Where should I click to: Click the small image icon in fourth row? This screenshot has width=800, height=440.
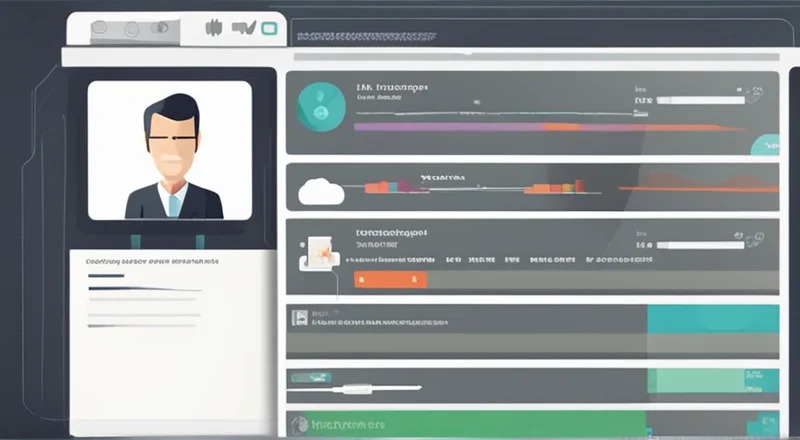pyautogui.click(x=298, y=317)
